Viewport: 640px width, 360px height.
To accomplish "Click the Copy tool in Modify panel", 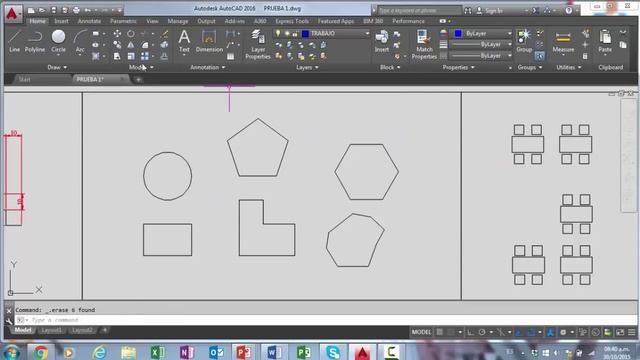I will (117, 45).
